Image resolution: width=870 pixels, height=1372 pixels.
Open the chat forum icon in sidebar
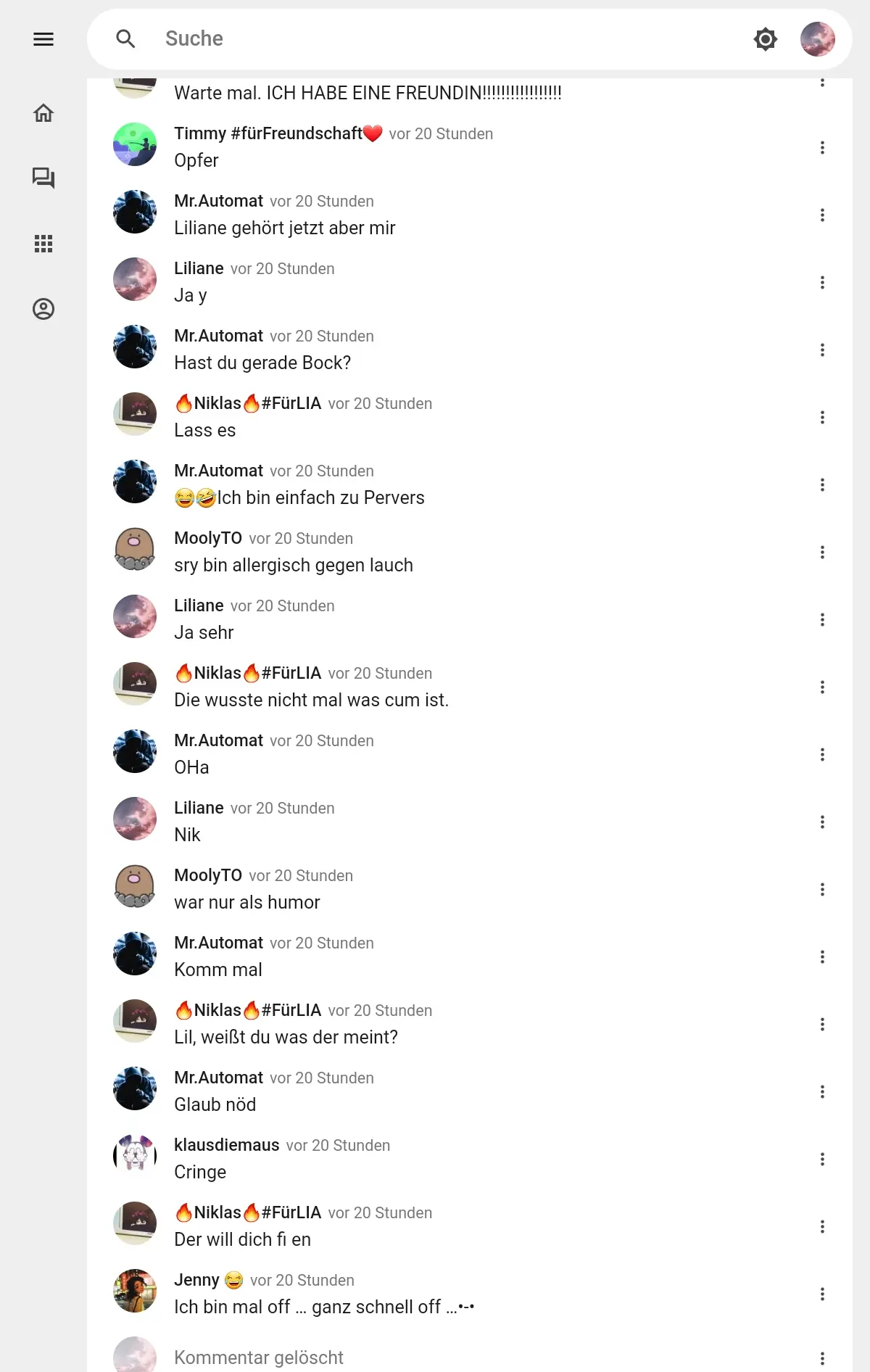point(43,178)
